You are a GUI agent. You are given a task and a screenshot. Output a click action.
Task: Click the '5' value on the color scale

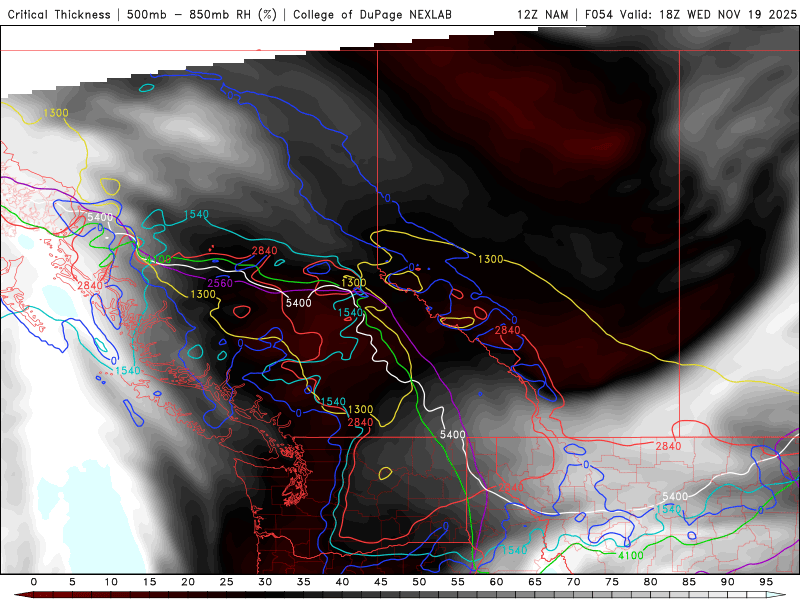[x=72, y=582]
